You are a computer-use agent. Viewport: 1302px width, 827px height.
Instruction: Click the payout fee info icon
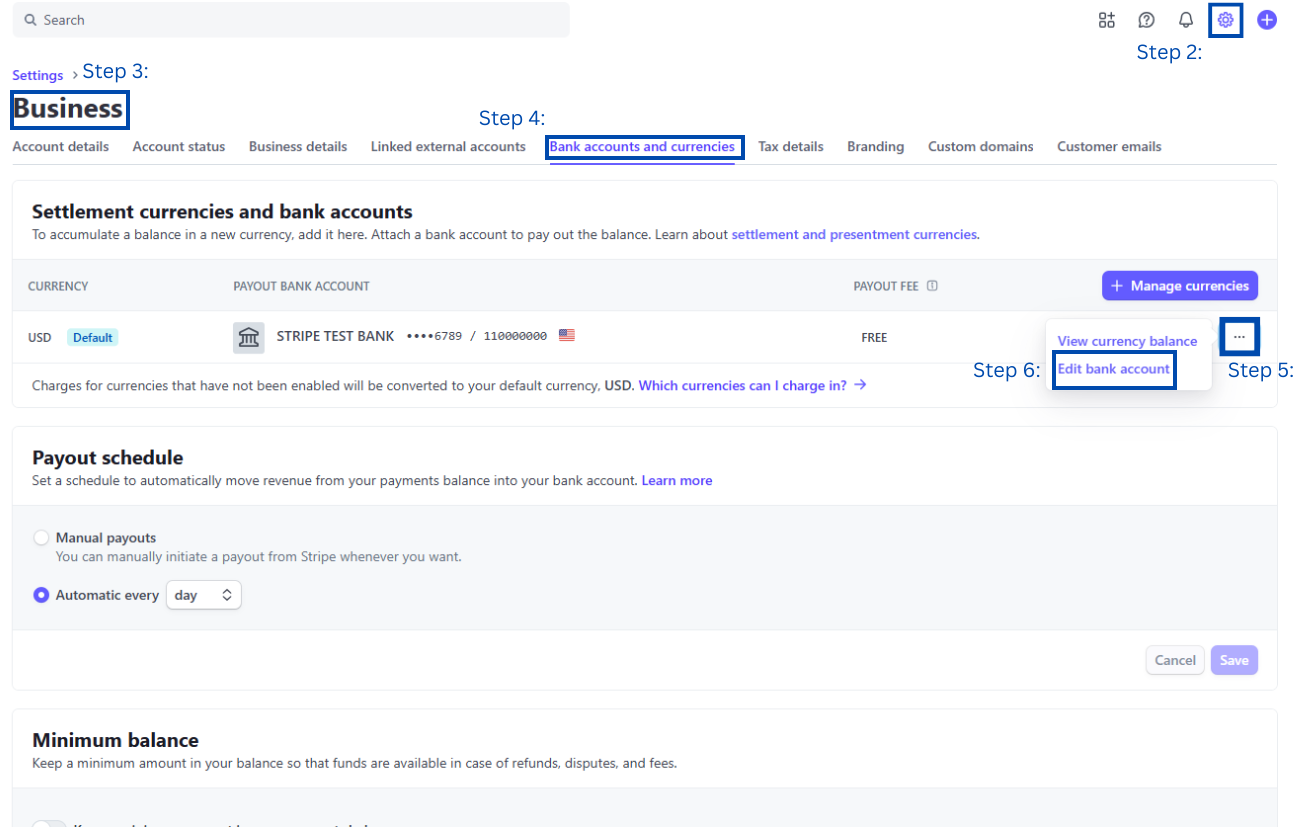932,285
